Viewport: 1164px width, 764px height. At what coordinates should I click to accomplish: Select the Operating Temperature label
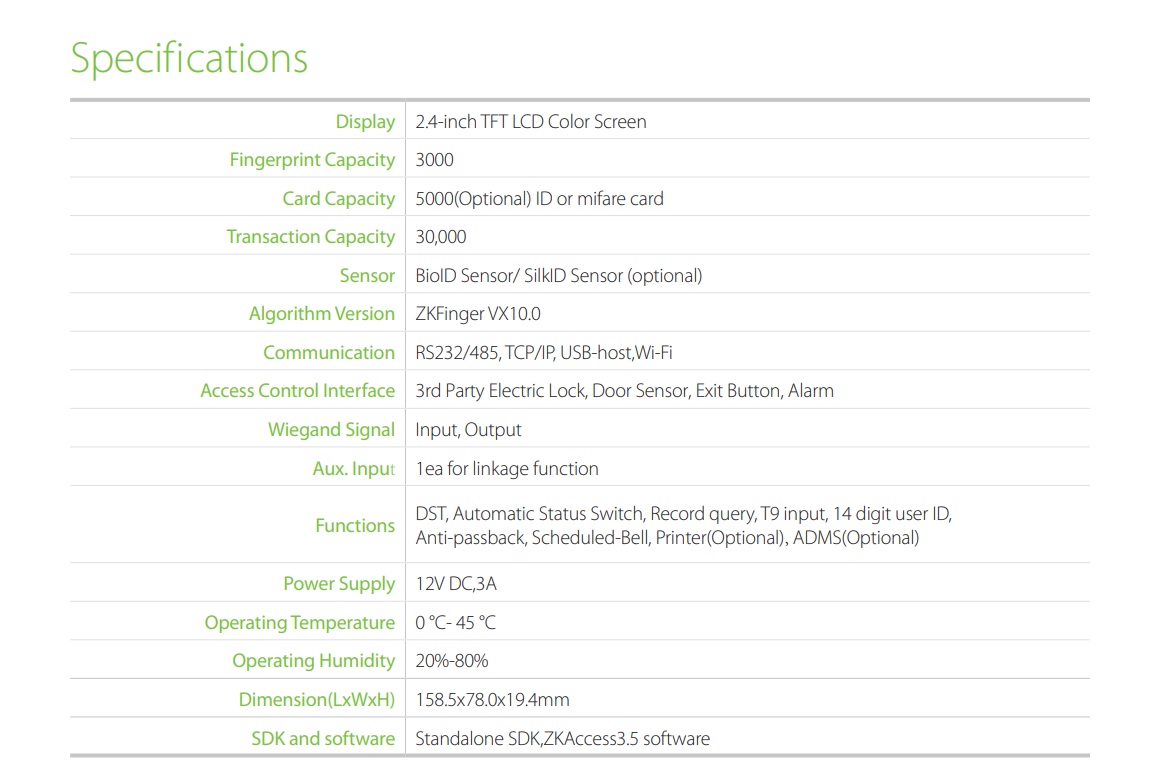(x=298, y=622)
